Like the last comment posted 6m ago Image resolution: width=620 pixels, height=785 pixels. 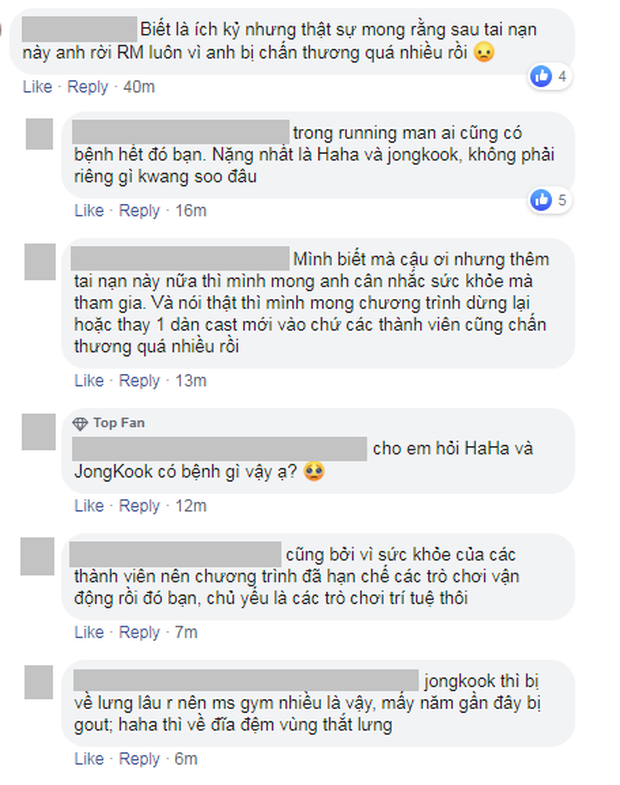[x=89, y=759]
